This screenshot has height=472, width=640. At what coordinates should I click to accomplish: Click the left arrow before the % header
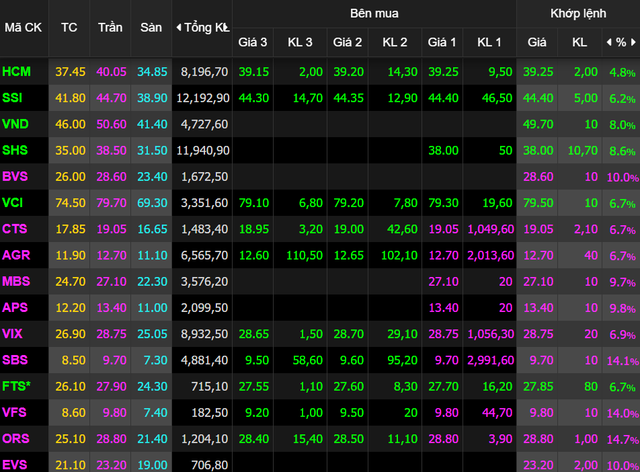pyautogui.click(x=607, y=43)
